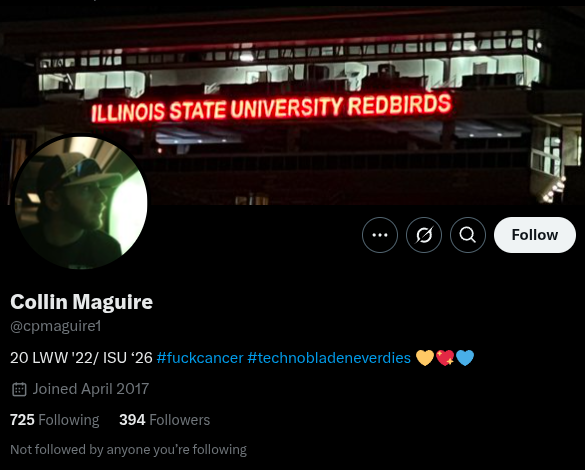The width and height of the screenshot is (585, 470).
Task: Click the bio text 20 LWW '22/ ISU '26
Action: click(81, 358)
